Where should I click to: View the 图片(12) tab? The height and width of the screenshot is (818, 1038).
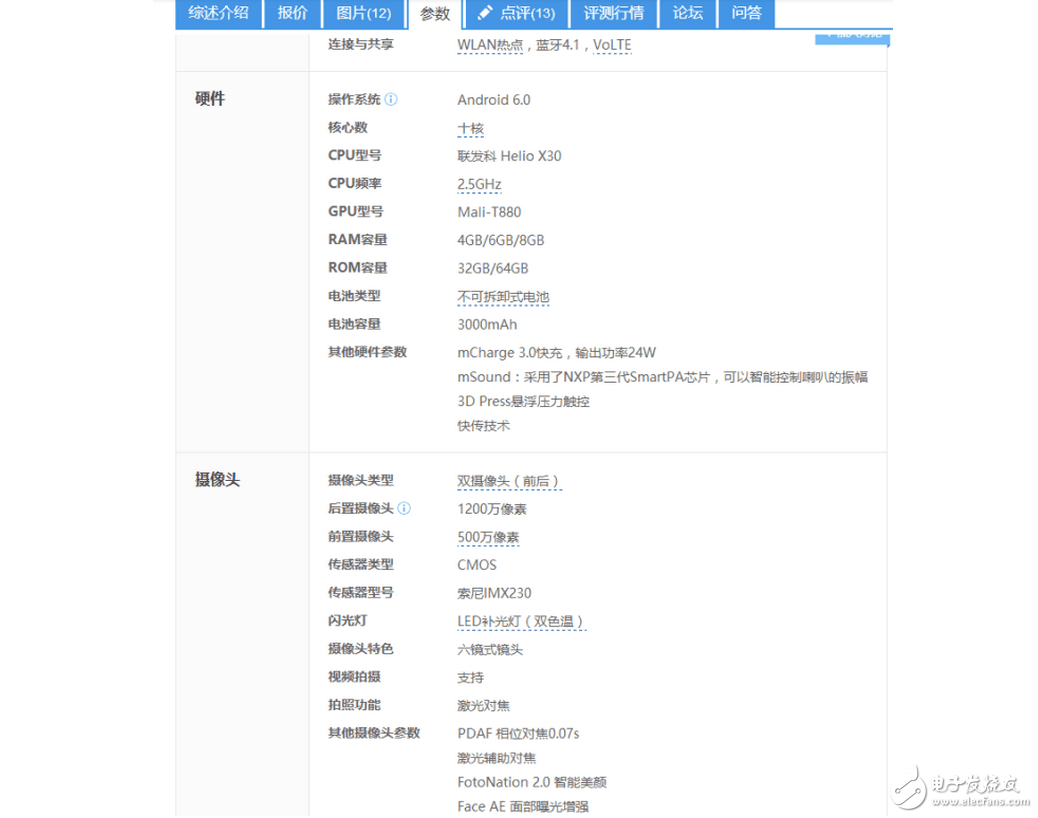click(364, 14)
